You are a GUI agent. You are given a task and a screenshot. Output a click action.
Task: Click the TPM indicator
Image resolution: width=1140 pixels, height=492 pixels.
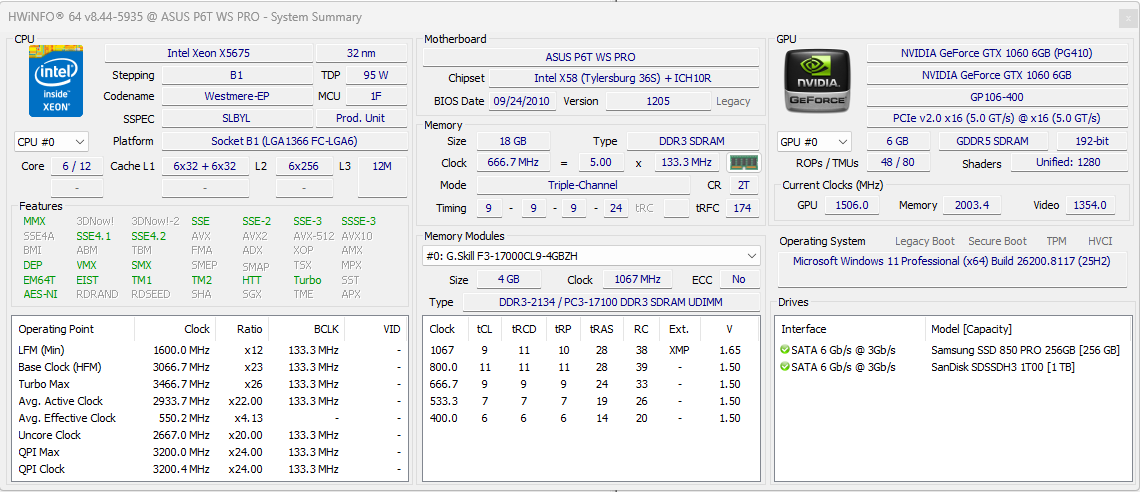(1056, 241)
